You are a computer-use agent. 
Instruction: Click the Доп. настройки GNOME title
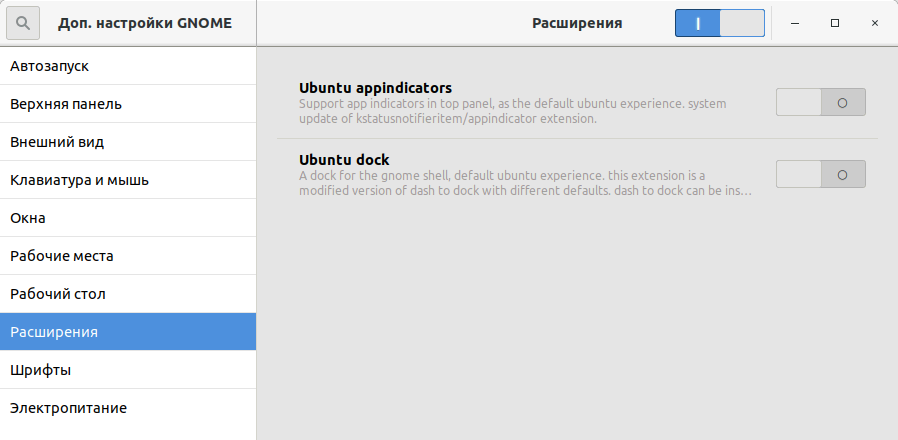pos(145,23)
